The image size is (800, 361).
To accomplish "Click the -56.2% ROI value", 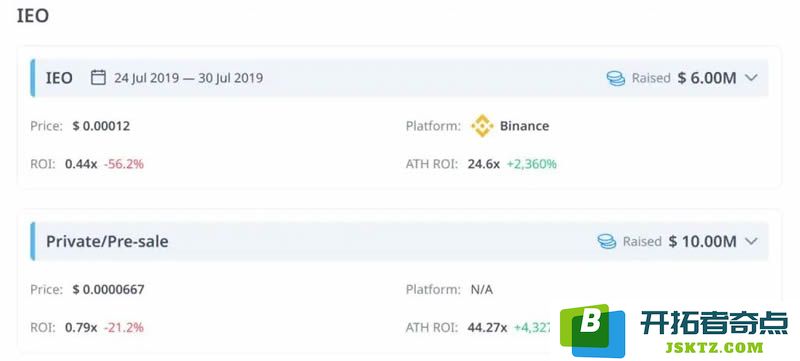I will [124, 164].
